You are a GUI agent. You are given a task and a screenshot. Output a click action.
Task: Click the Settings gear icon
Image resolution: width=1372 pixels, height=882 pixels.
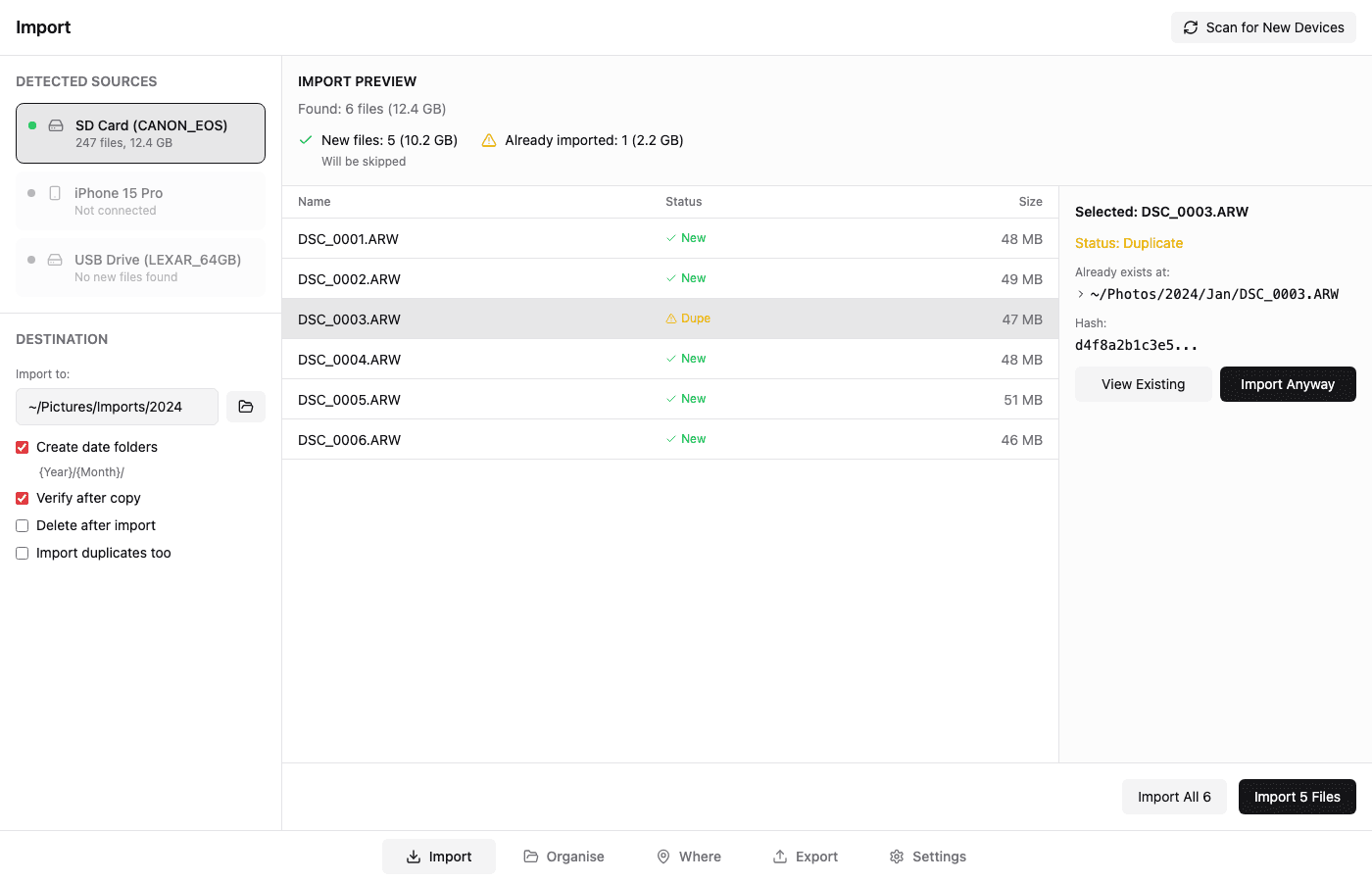(895, 856)
